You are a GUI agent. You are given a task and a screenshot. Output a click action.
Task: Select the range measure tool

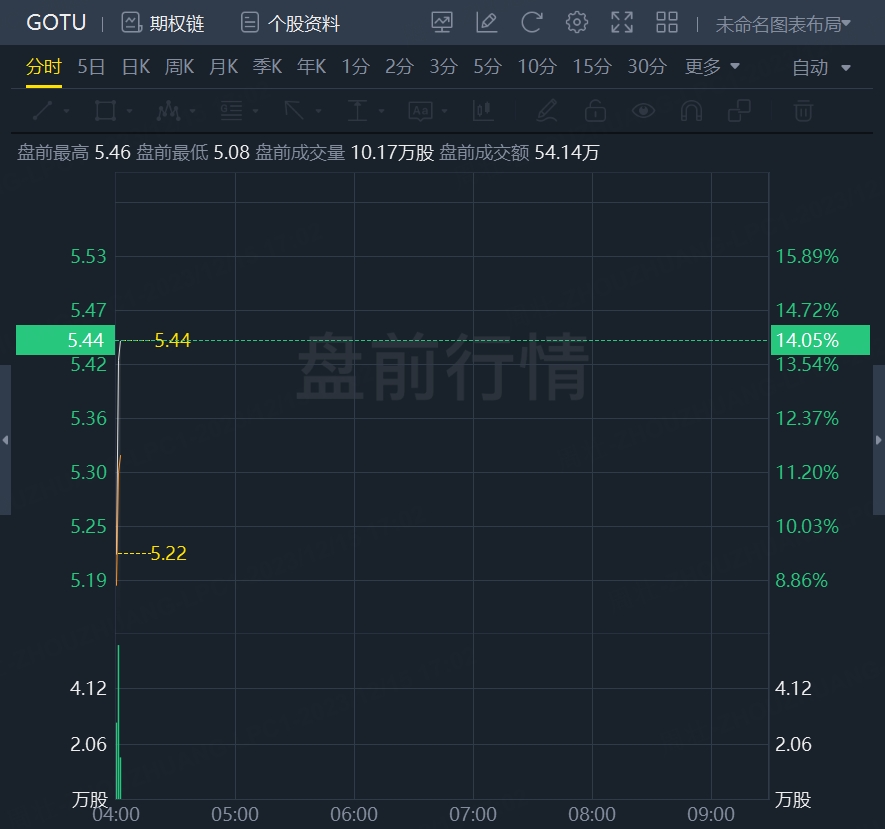tap(357, 111)
